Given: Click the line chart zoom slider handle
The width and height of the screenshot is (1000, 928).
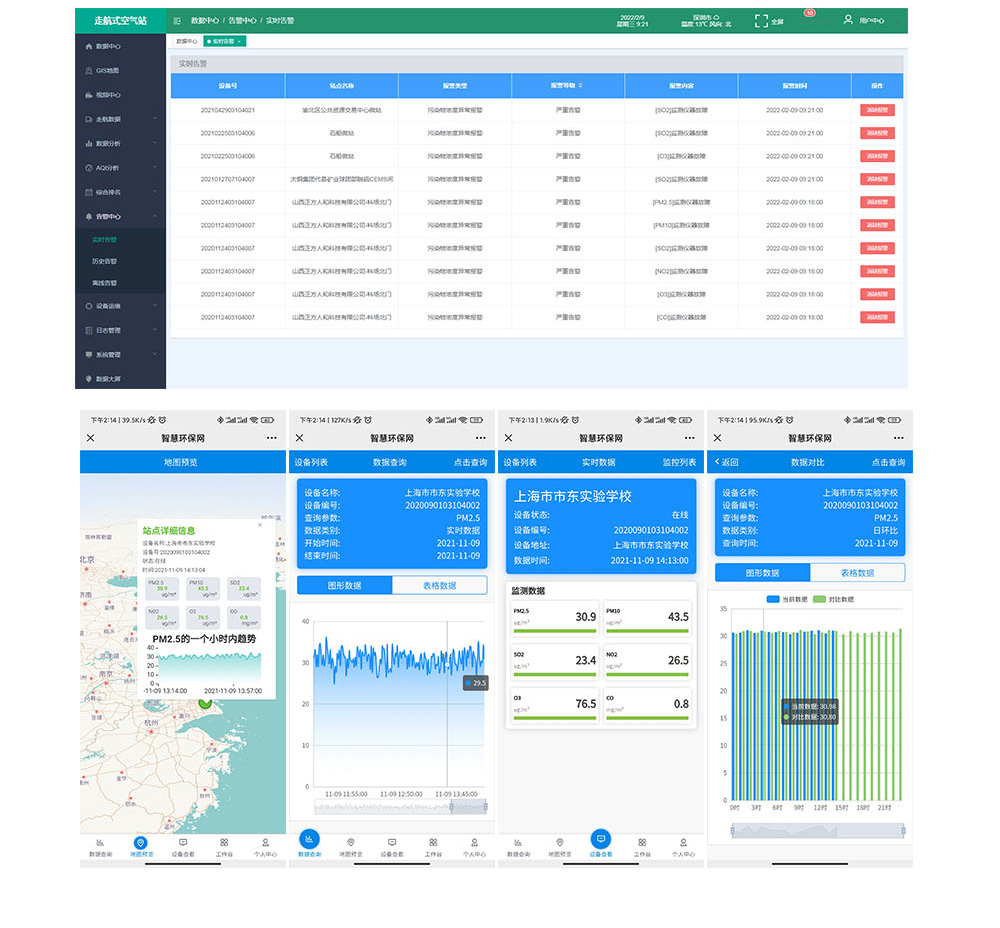Looking at the screenshot, I should point(484,806).
